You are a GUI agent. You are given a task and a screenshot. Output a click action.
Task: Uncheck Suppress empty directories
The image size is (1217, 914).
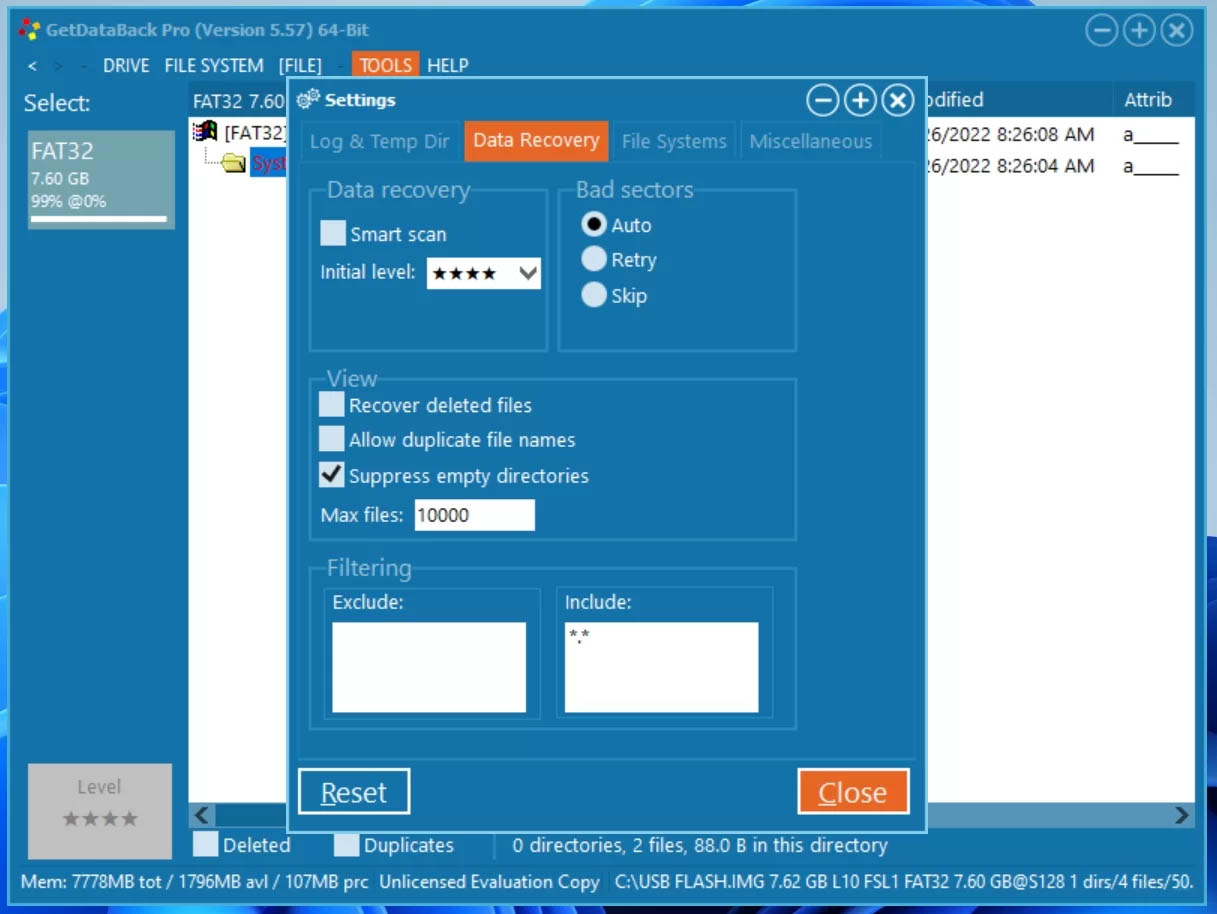tap(332, 475)
